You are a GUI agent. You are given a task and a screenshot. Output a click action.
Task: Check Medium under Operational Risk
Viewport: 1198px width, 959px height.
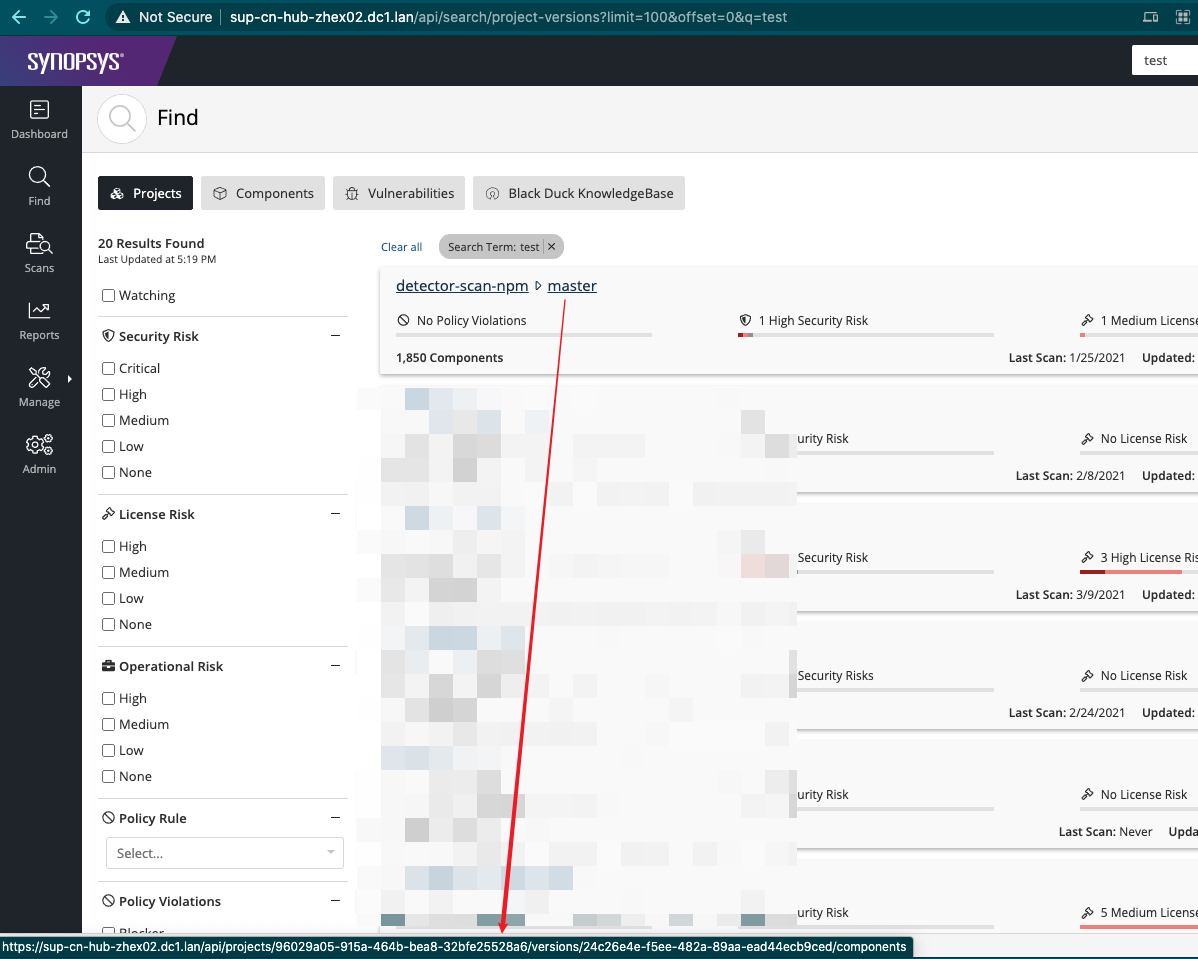(108, 724)
